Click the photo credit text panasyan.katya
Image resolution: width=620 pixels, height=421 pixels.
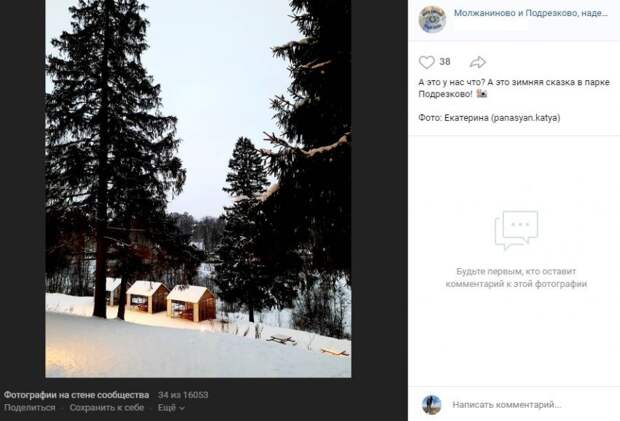pyautogui.click(x=525, y=118)
